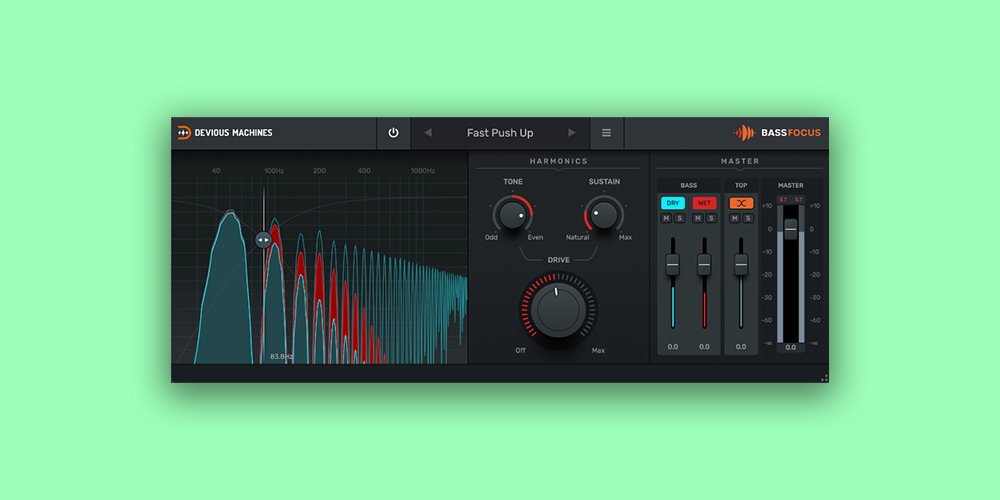Click the Bass wet value field
The image size is (1000, 500).
coord(704,347)
